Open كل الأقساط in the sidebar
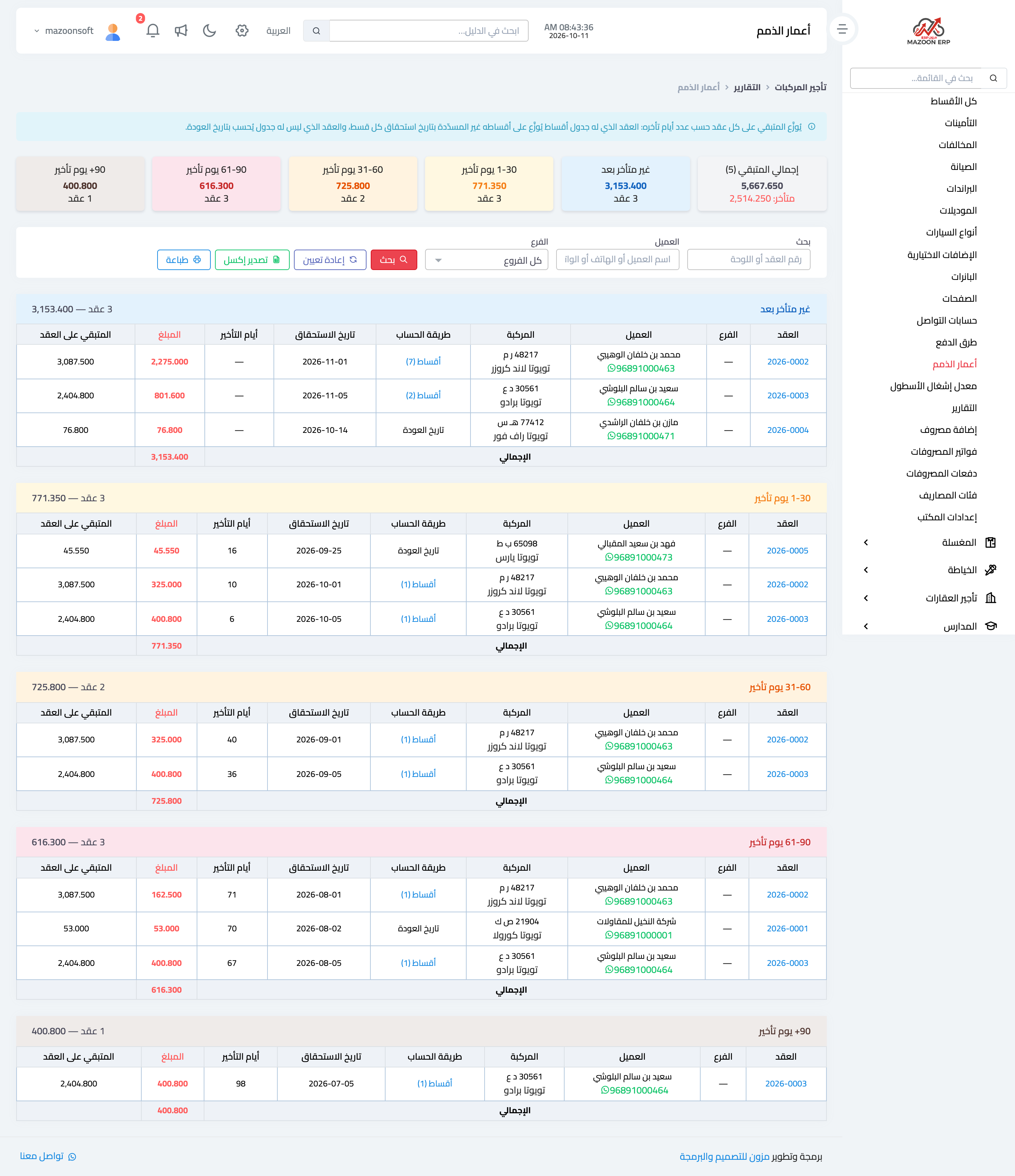The height and width of the screenshot is (1176, 1015). pos(953,101)
